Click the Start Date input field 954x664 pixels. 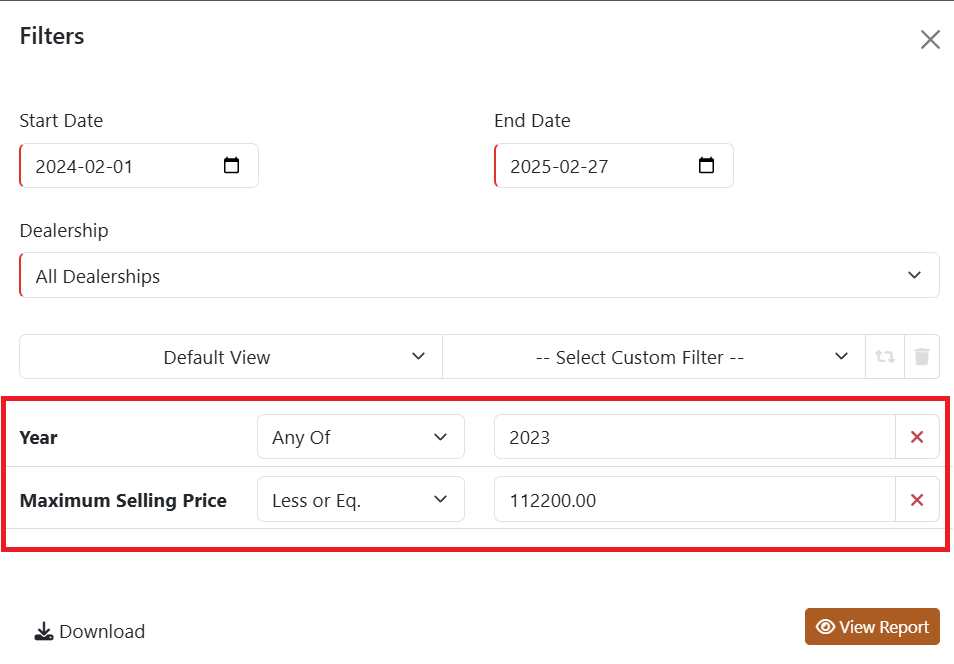click(120, 166)
